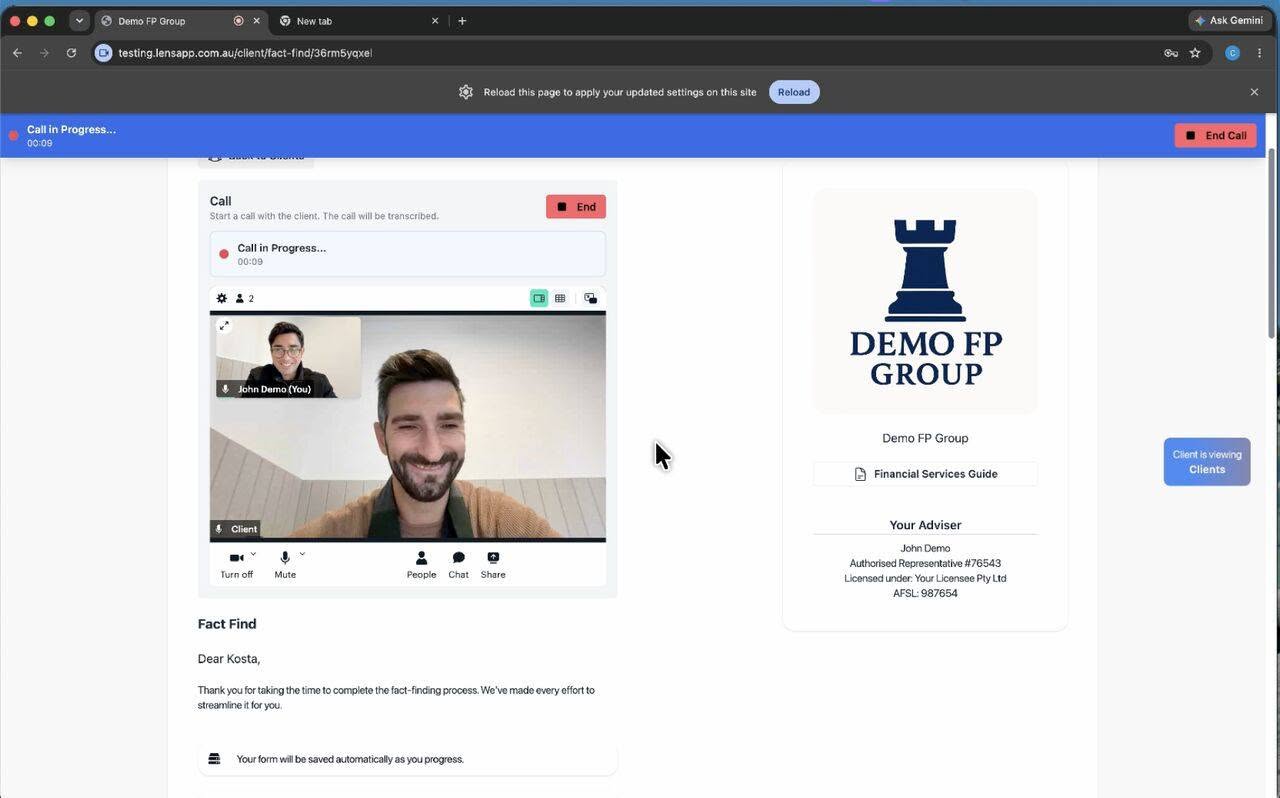Expand the John Demo self-view tile
Viewport: 1280px width, 798px height.
pyautogui.click(x=224, y=325)
